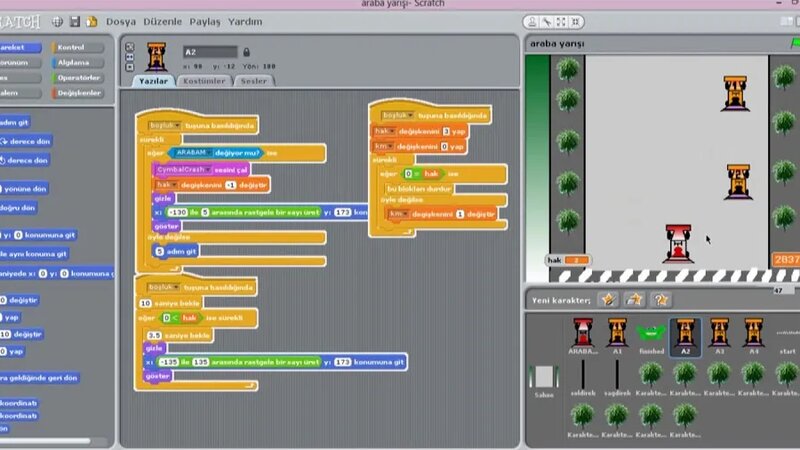Image resolution: width=800 pixels, height=450 pixels.
Task: Click choose new sprite from file button
Action: pos(634,299)
